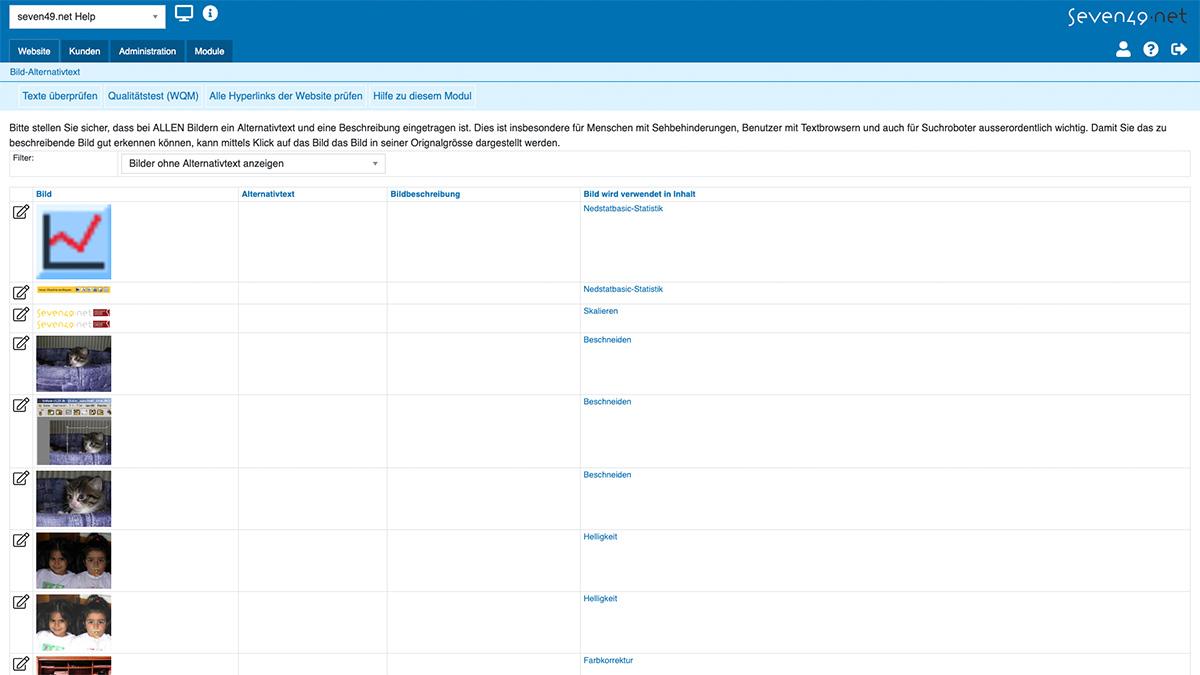Open the seven49.net Help site selector dropdown

(85, 16)
